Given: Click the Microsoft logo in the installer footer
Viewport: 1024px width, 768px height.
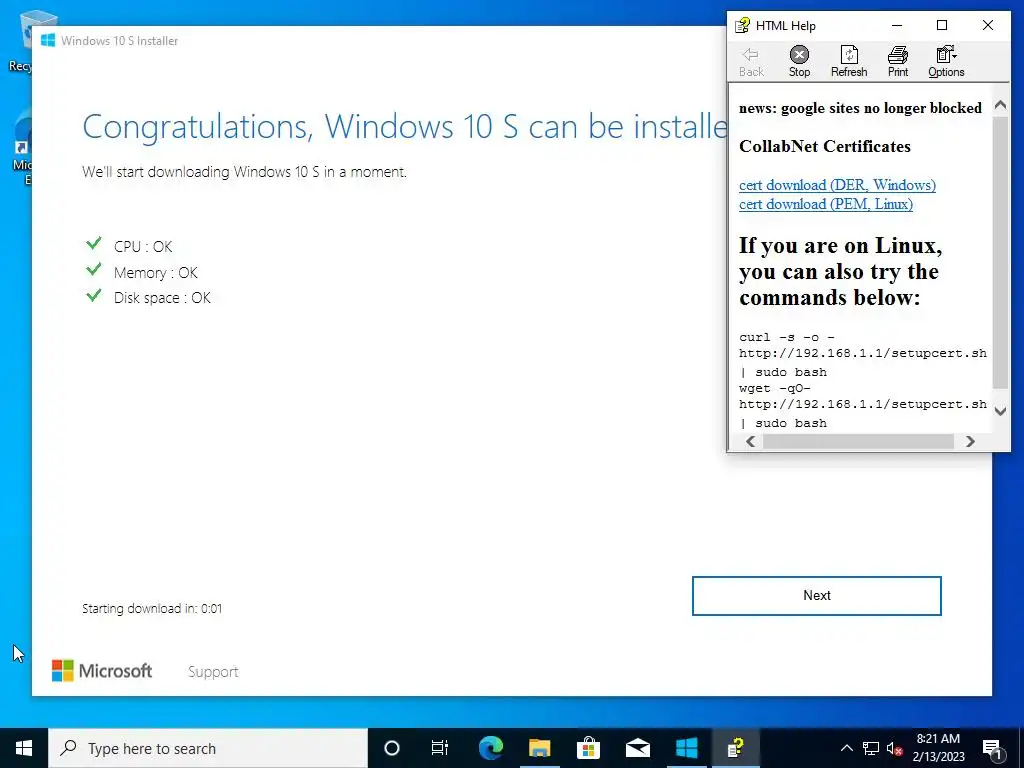Looking at the screenshot, I should 102,671.
